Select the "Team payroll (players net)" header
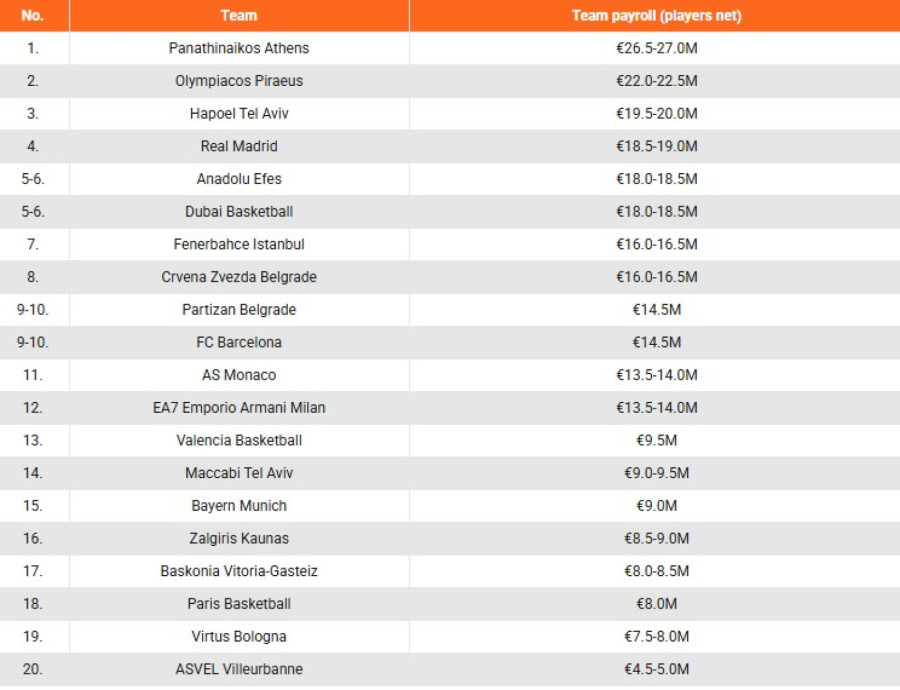This screenshot has height=690, width=900. coord(656,16)
